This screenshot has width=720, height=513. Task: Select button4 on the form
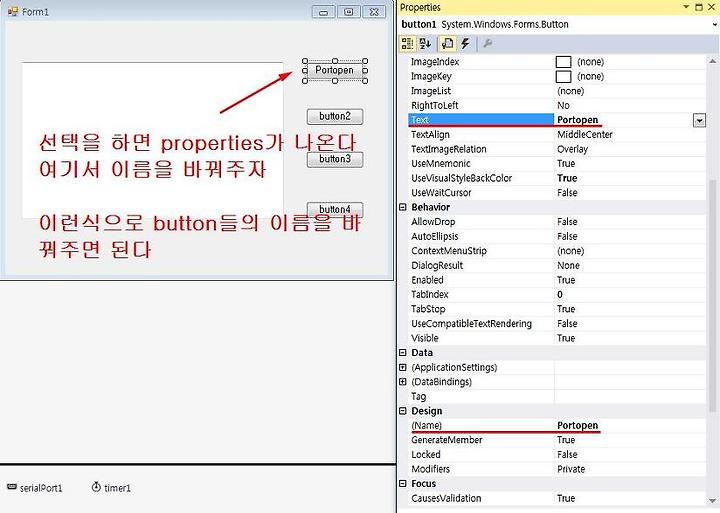335,209
